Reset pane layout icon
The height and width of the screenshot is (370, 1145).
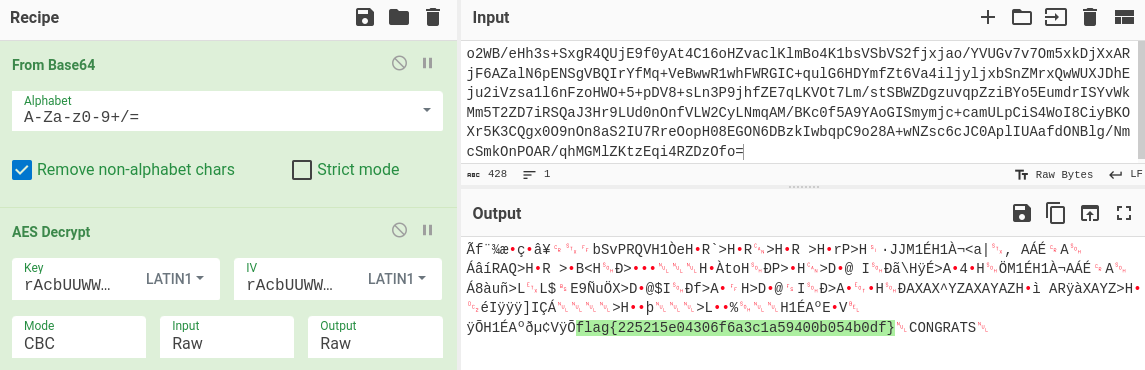[1123, 17]
